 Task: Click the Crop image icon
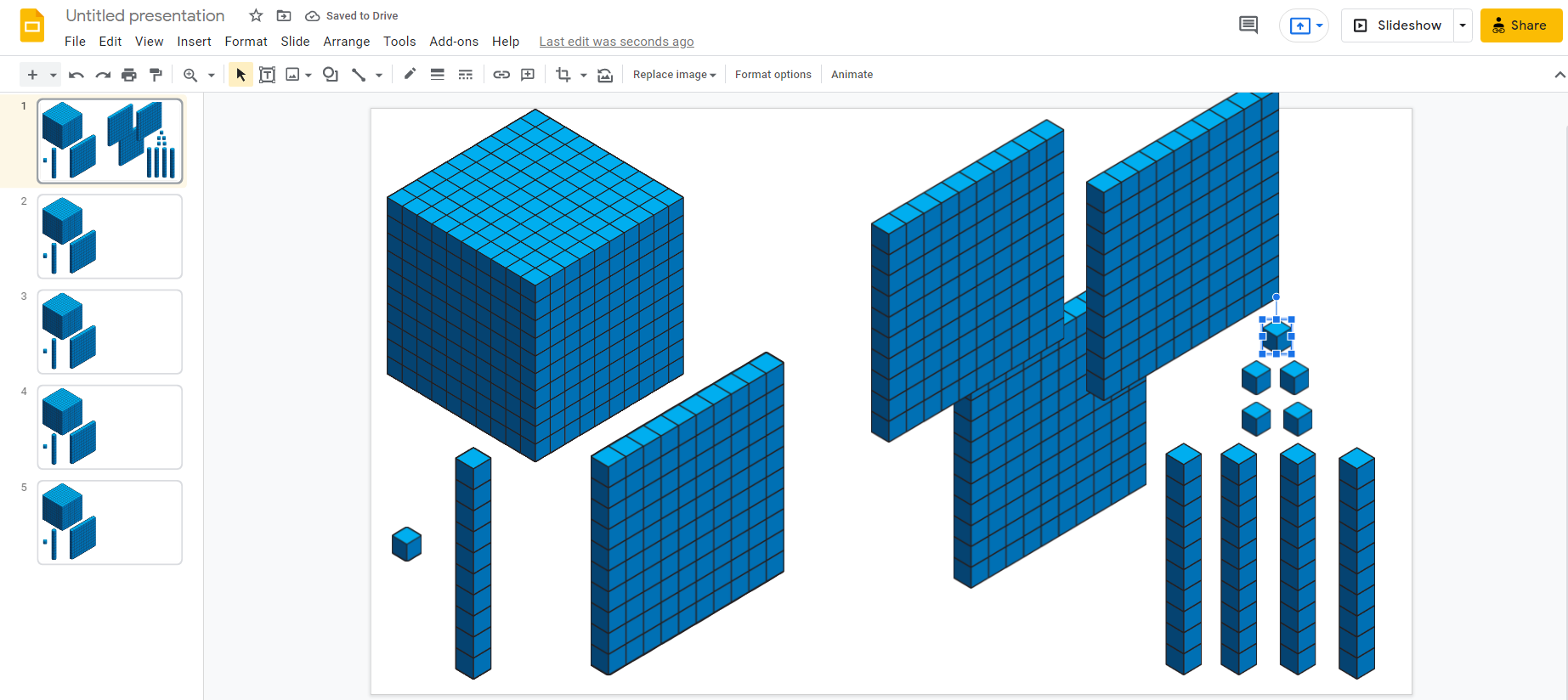[x=563, y=75]
